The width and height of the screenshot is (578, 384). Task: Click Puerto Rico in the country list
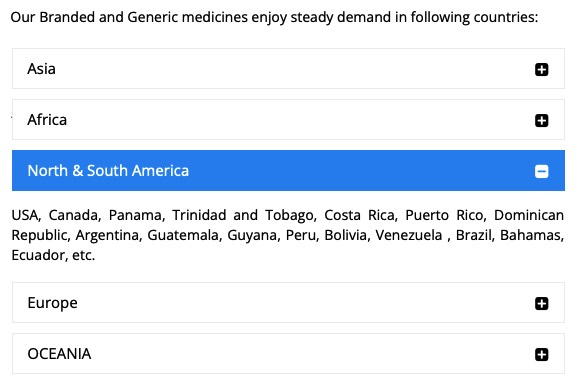pos(445,215)
